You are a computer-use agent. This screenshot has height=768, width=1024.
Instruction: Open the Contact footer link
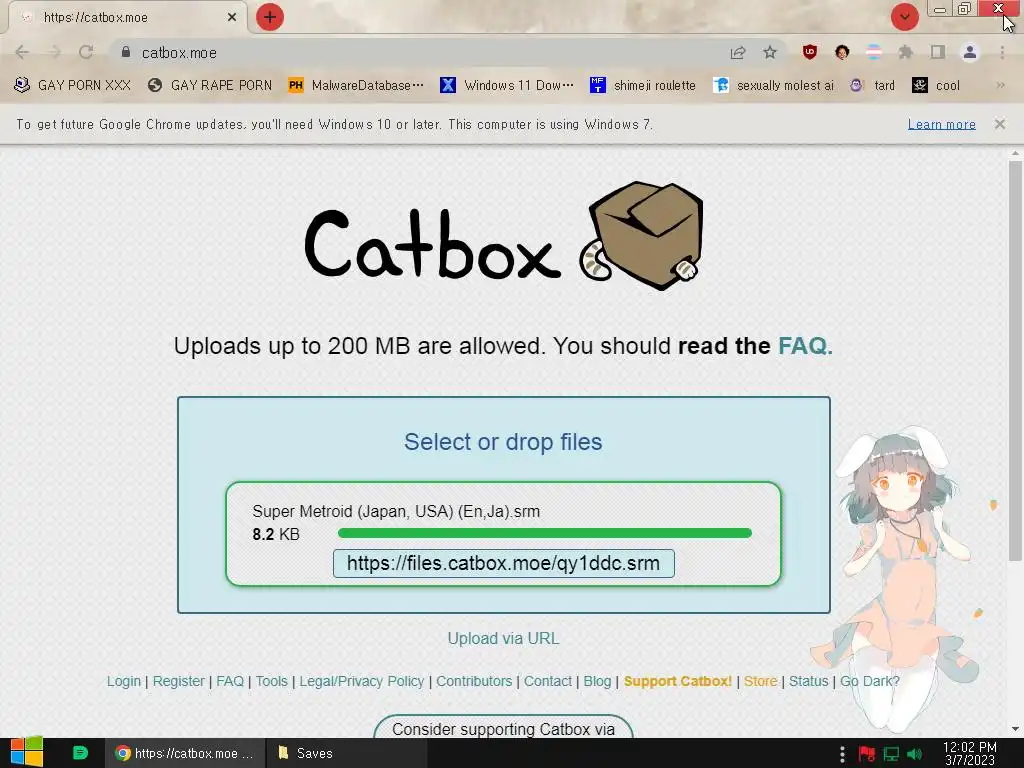click(x=547, y=681)
